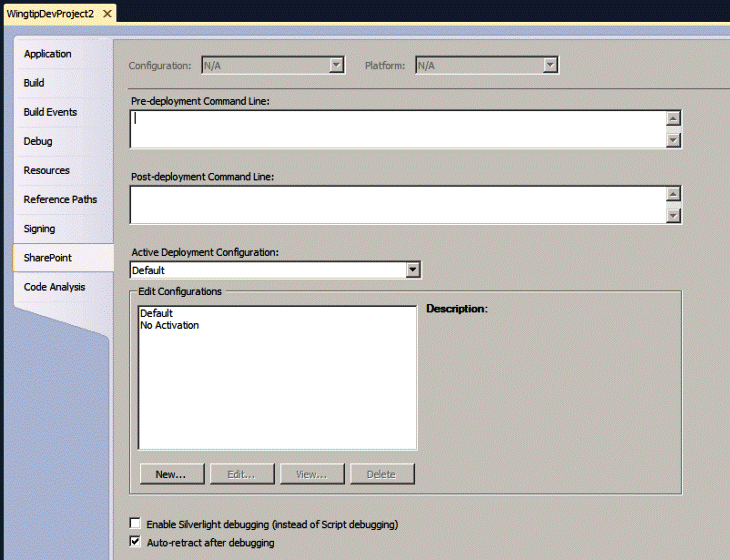Click the New... button

(172, 474)
